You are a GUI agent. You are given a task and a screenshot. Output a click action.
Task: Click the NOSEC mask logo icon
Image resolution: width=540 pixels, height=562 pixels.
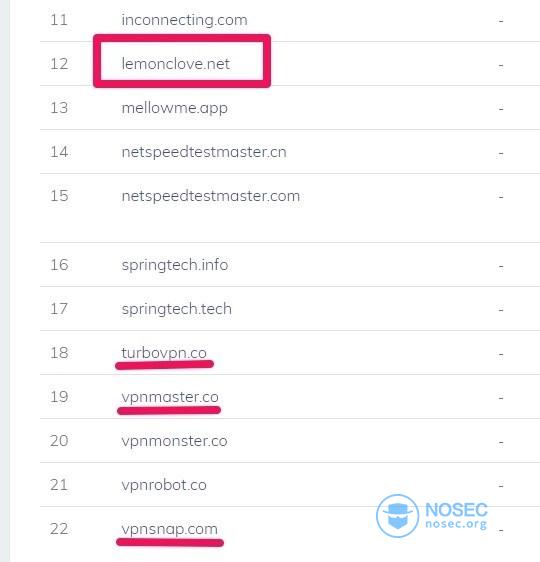pyautogui.click(x=397, y=516)
